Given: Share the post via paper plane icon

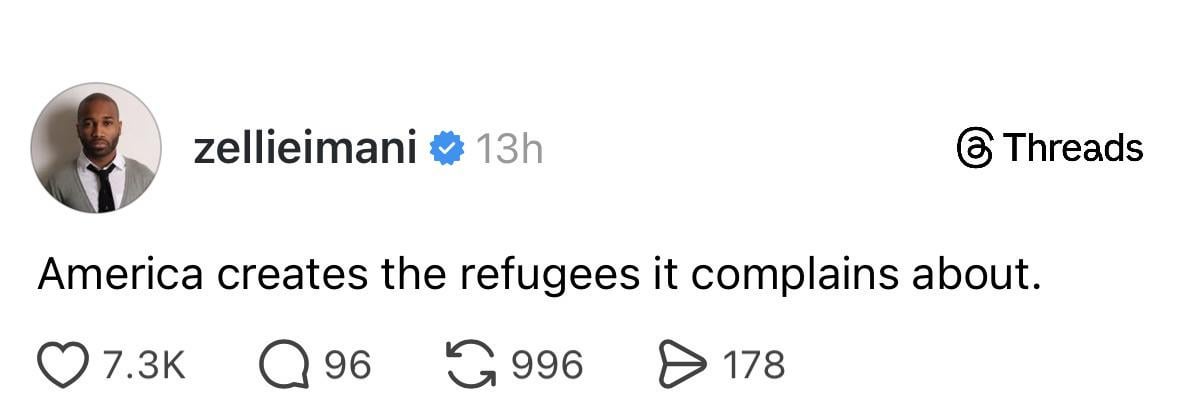Looking at the screenshot, I should point(684,364).
